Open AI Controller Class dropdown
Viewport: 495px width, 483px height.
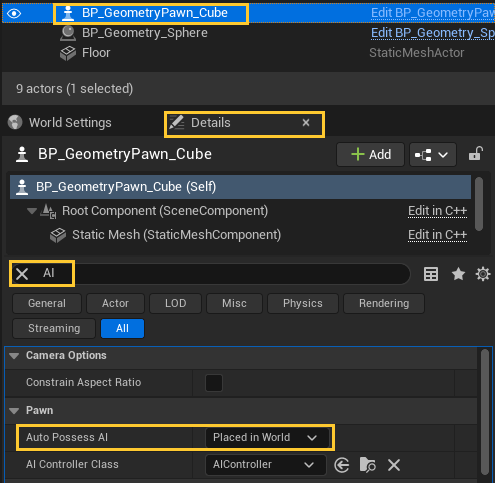pyautogui.click(x=266, y=465)
